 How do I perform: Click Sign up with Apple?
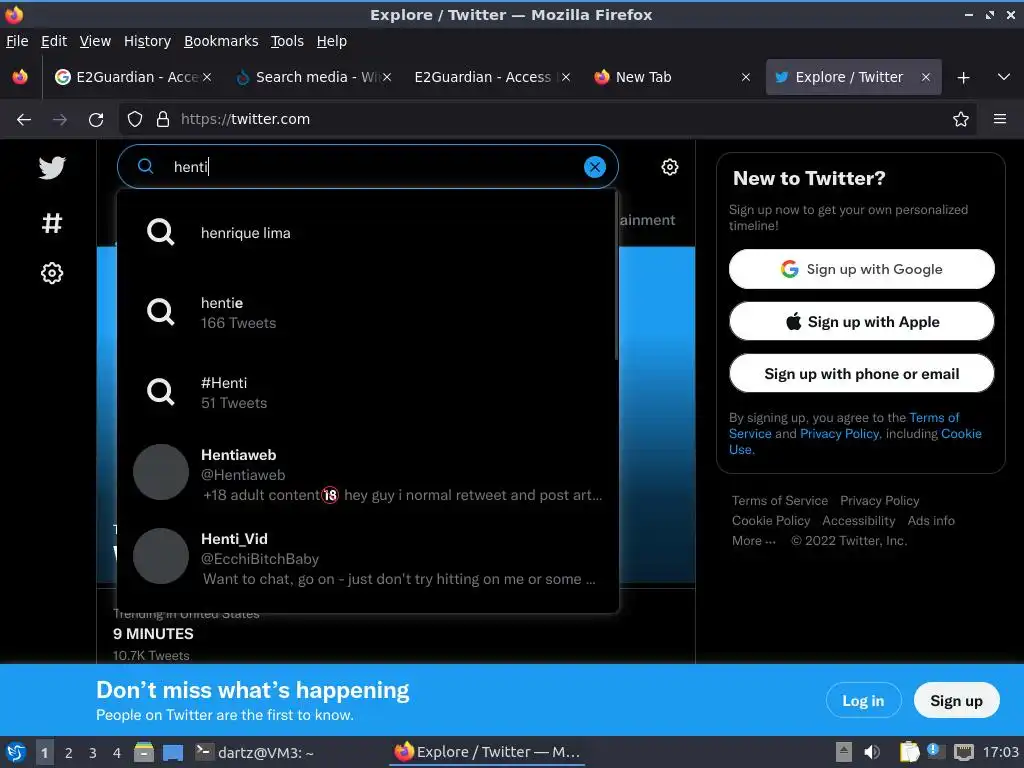click(x=861, y=321)
